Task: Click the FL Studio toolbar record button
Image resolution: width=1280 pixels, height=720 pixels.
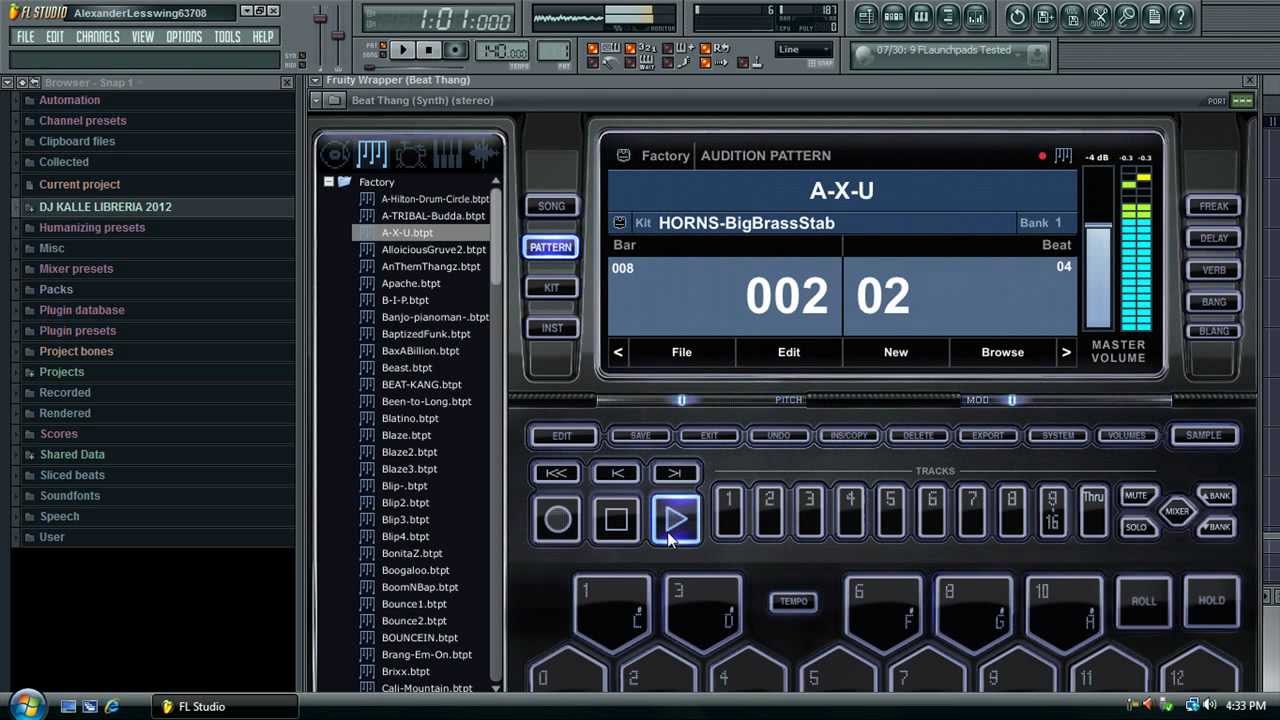Action: point(455,50)
